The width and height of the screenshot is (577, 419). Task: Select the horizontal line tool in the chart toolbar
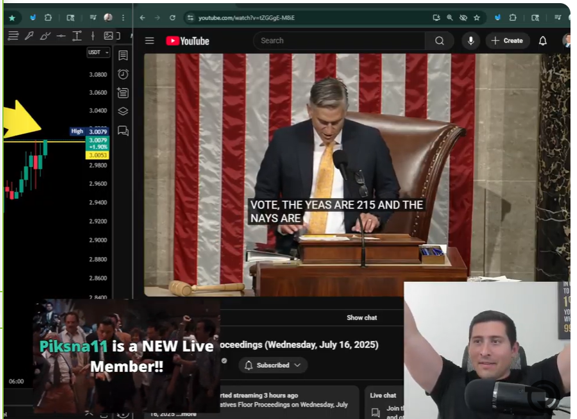coord(61,36)
